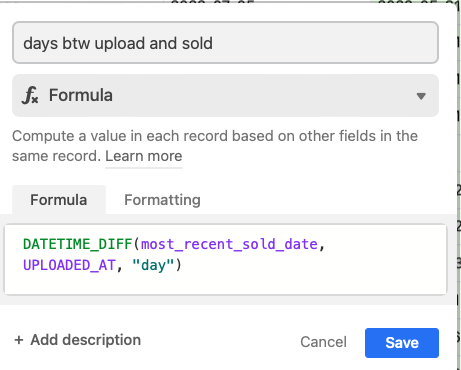Click the opening parenthesis after DATETIME_DIFF
461x370 pixels.
coord(137,244)
